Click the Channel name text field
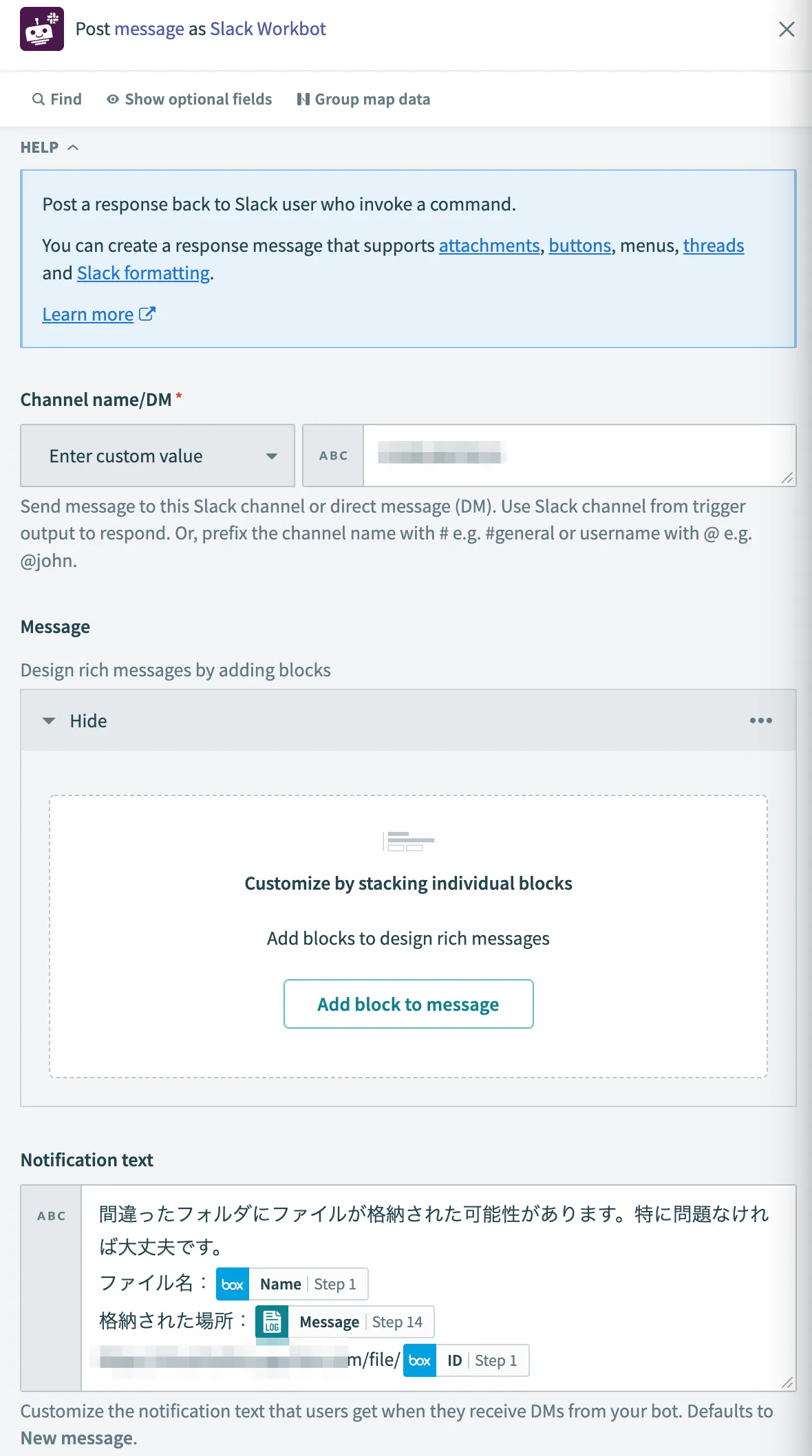Image resolution: width=812 pixels, height=1456 pixels. (x=578, y=456)
